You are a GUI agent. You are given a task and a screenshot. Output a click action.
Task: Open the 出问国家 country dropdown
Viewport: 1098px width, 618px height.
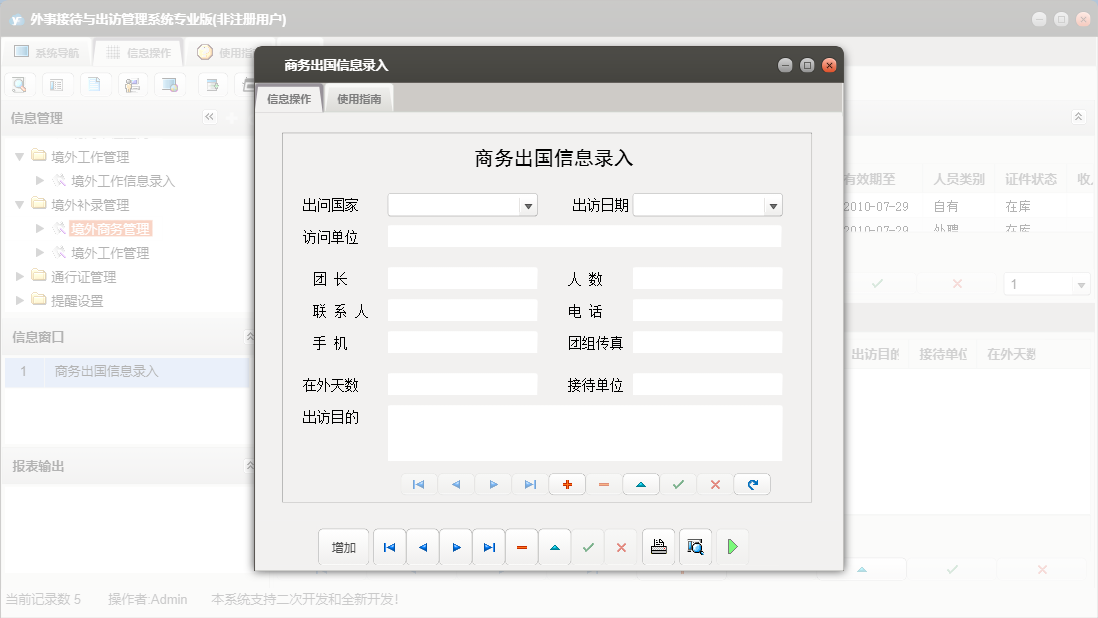click(527, 204)
